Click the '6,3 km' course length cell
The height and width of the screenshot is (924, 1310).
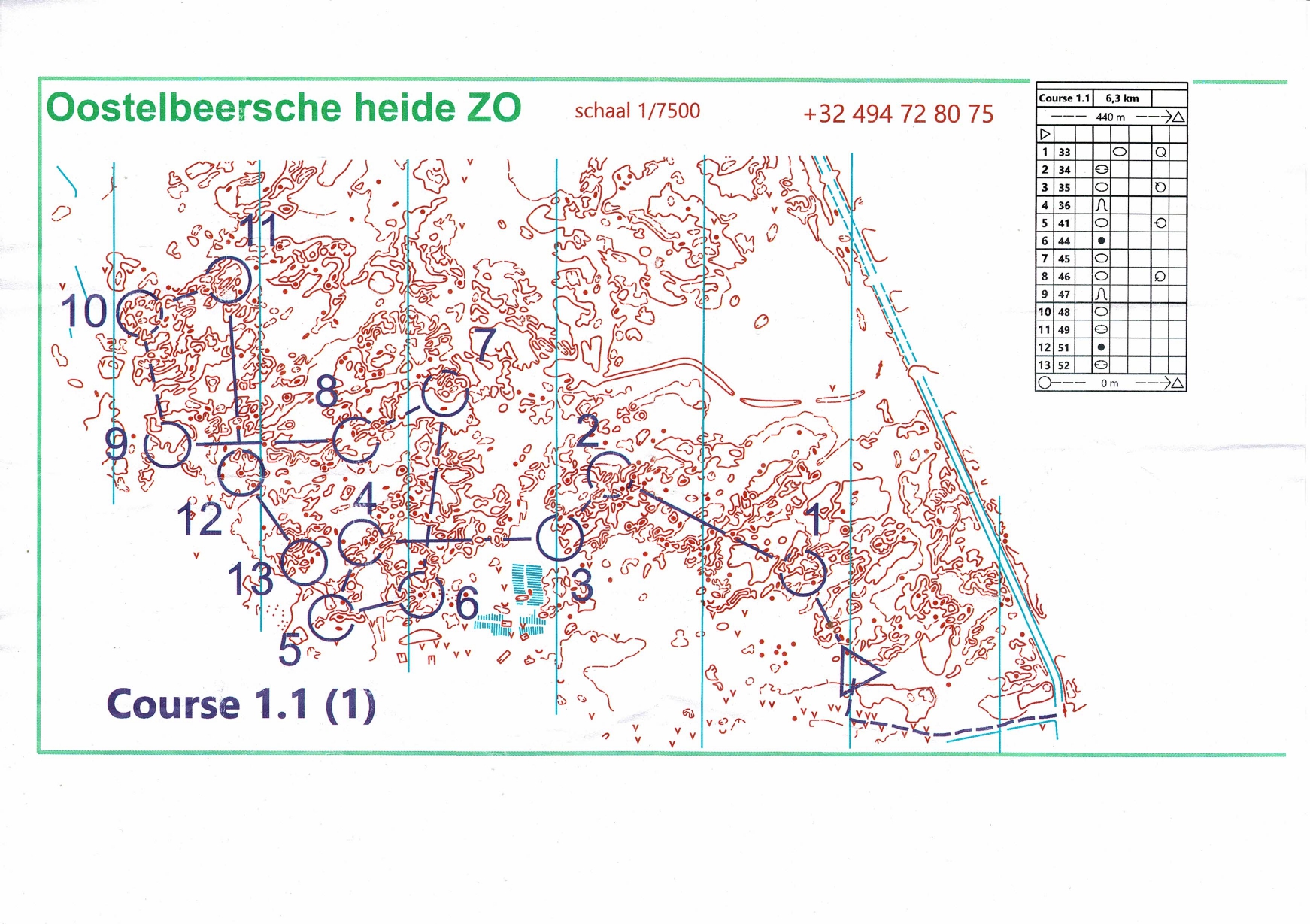tap(1122, 98)
